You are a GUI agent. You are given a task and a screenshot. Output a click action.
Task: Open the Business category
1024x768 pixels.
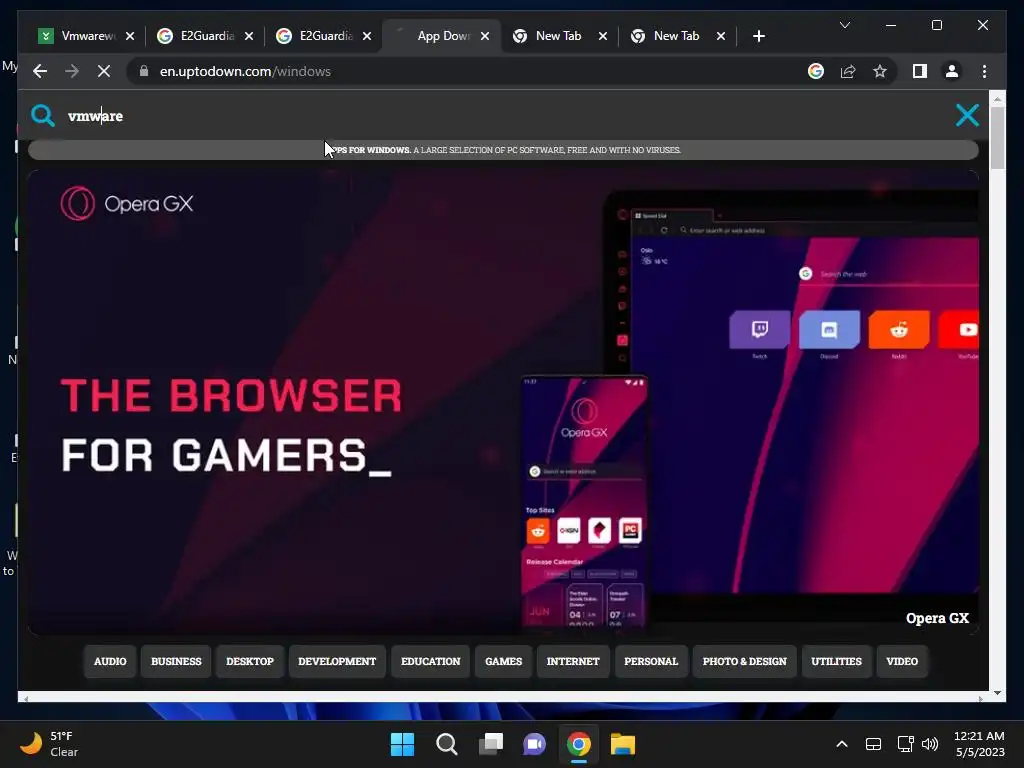click(x=176, y=661)
